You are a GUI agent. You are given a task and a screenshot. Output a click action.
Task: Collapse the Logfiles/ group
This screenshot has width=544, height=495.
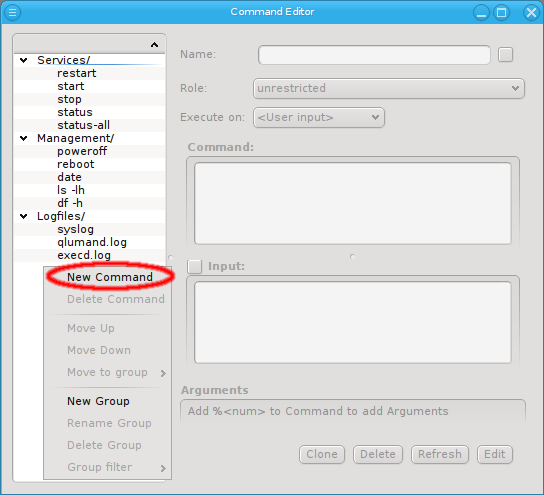click(24, 216)
